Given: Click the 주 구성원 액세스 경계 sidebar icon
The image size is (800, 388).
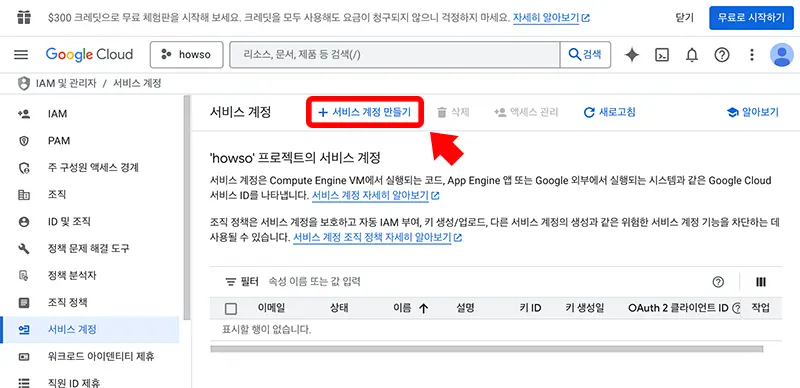Looking at the screenshot, I should point(23,168).
